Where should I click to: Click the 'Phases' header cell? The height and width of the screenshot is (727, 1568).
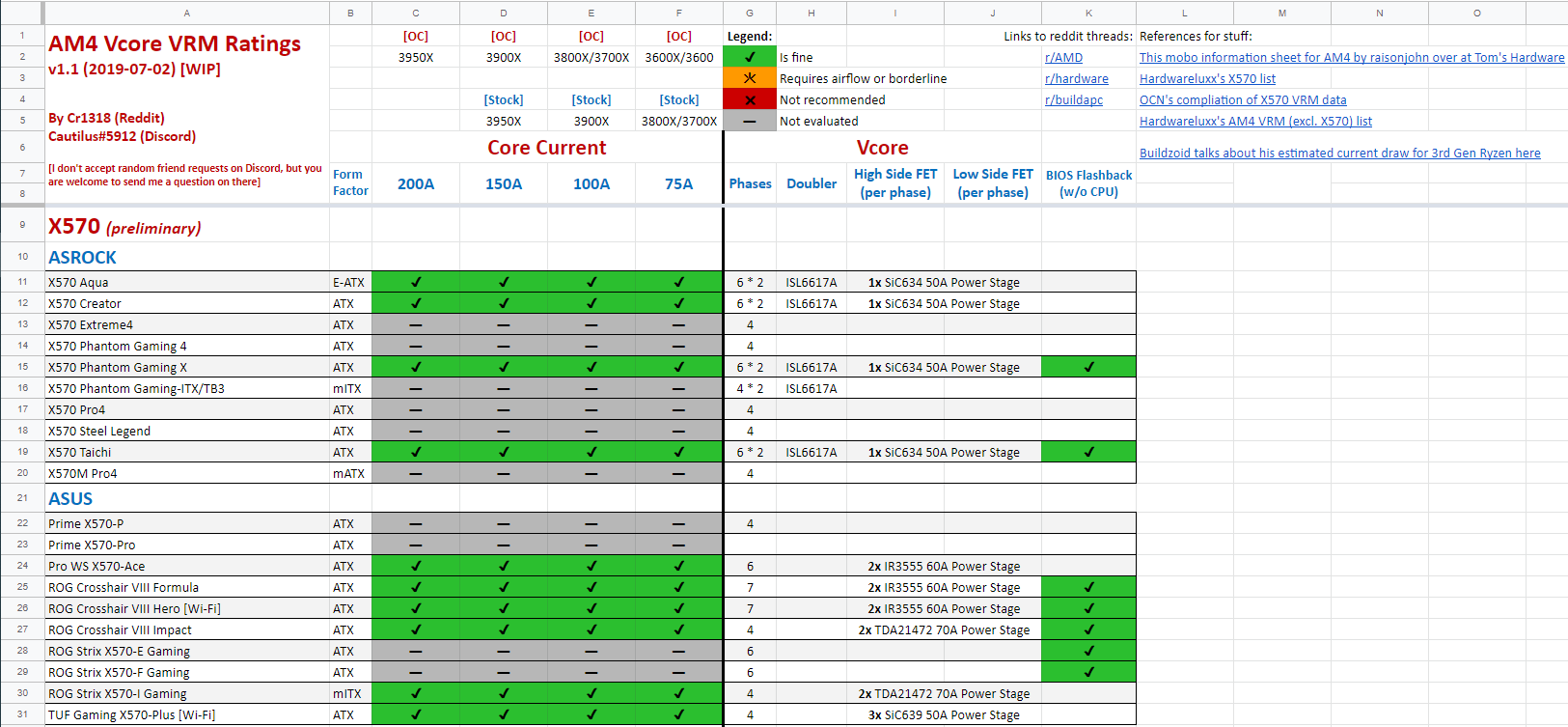(x=750, y=183)
